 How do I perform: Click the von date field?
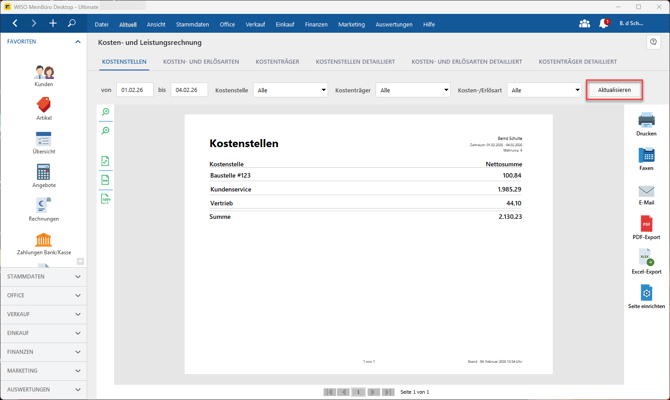pos(135,90)
